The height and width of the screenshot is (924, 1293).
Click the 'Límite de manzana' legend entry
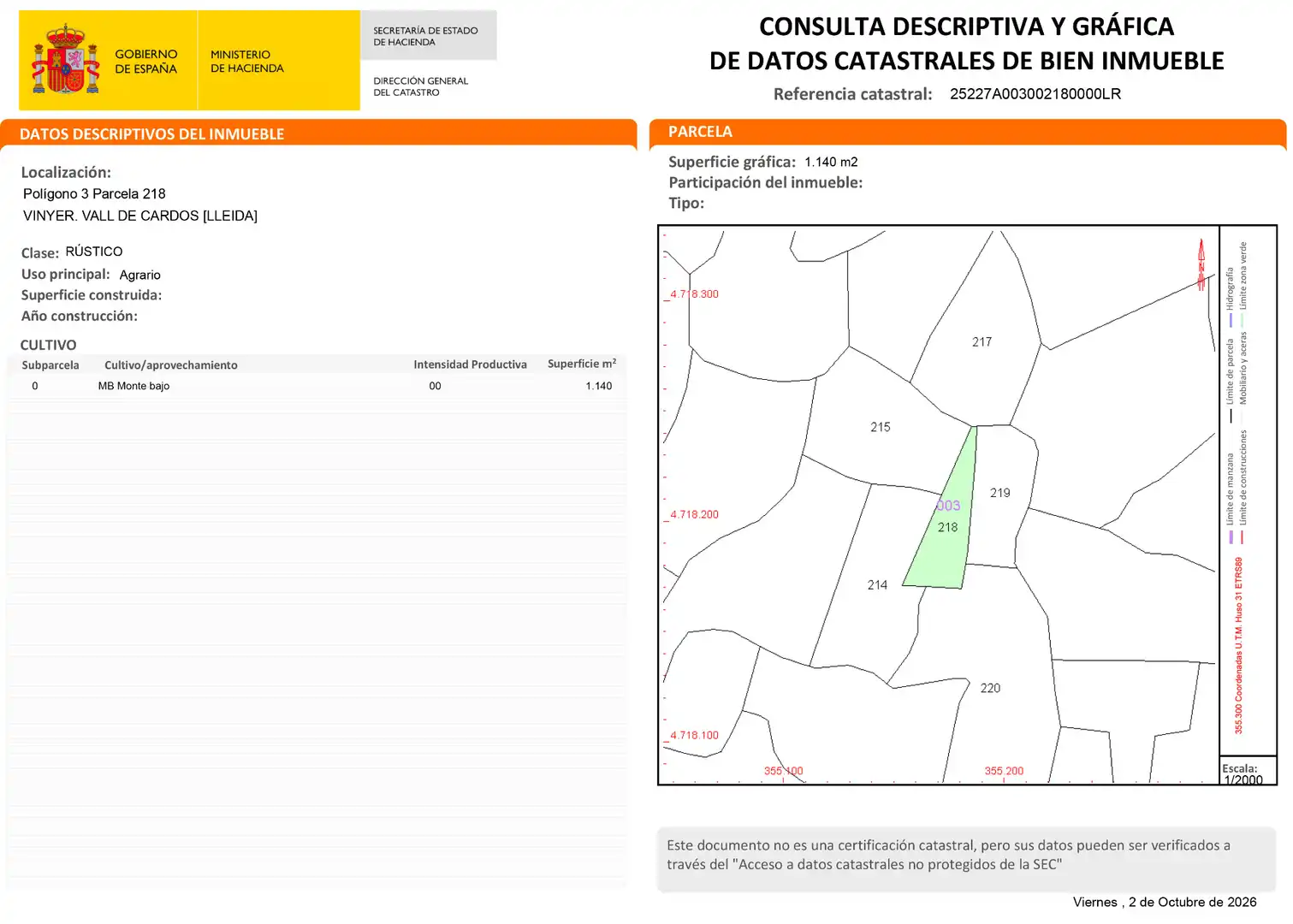click(x=1230, y=498)
